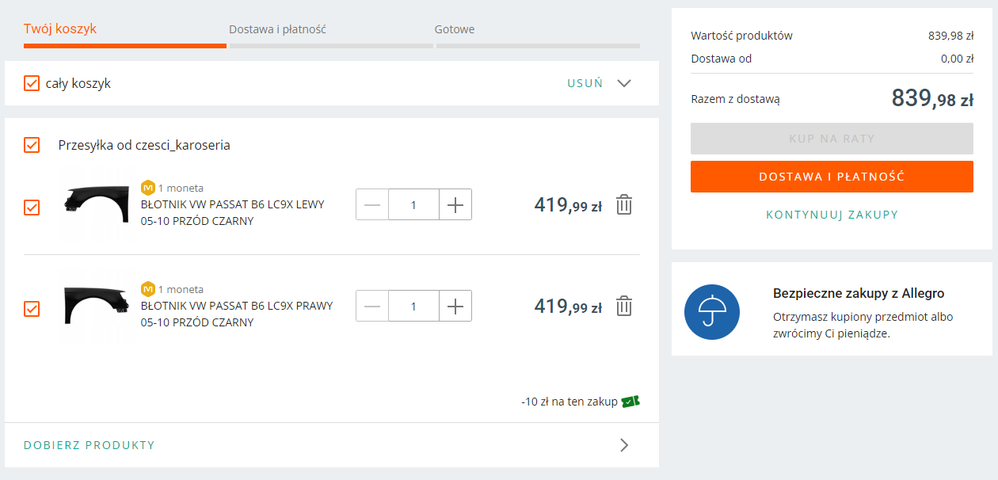Click 'Bezpieczne zakupy z Allegro' heading
Viewport: 998px width, 480px height.
(859, 293)
